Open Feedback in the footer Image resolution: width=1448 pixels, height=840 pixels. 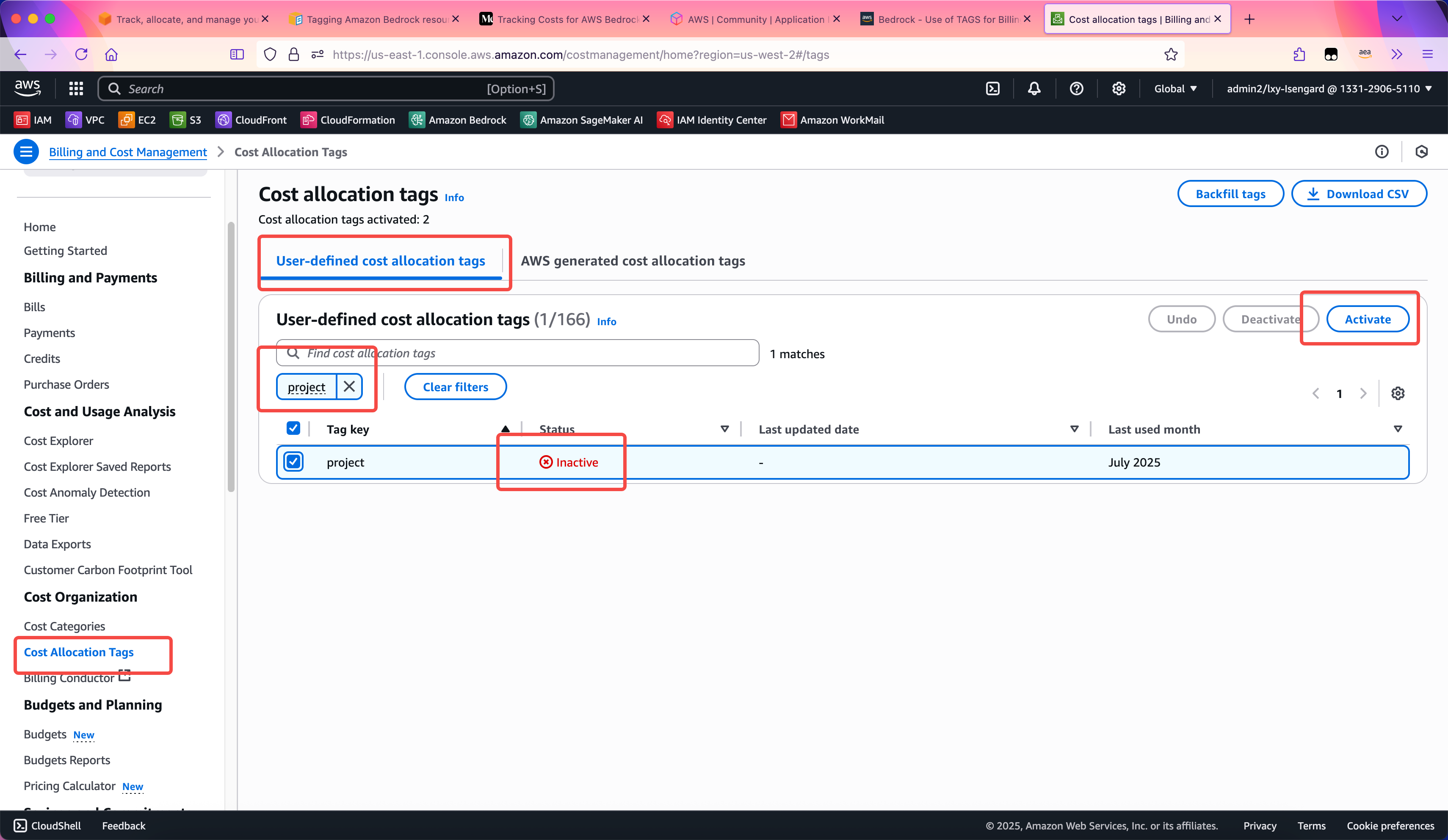(124, 826)
